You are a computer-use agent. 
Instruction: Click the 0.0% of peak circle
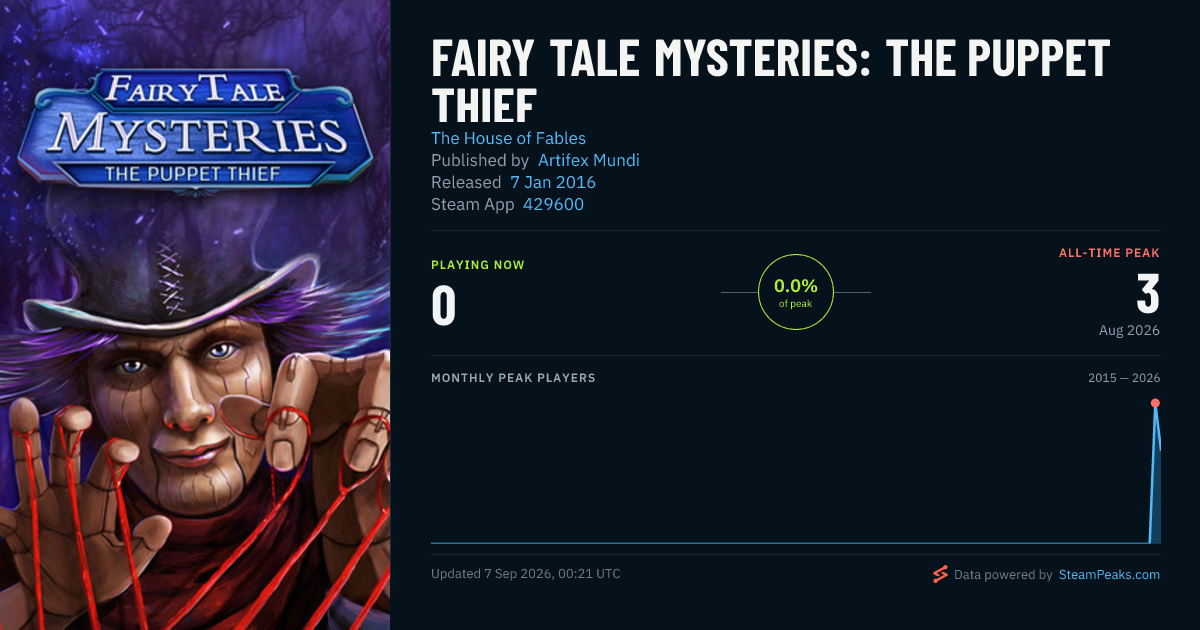click(796, 292)
